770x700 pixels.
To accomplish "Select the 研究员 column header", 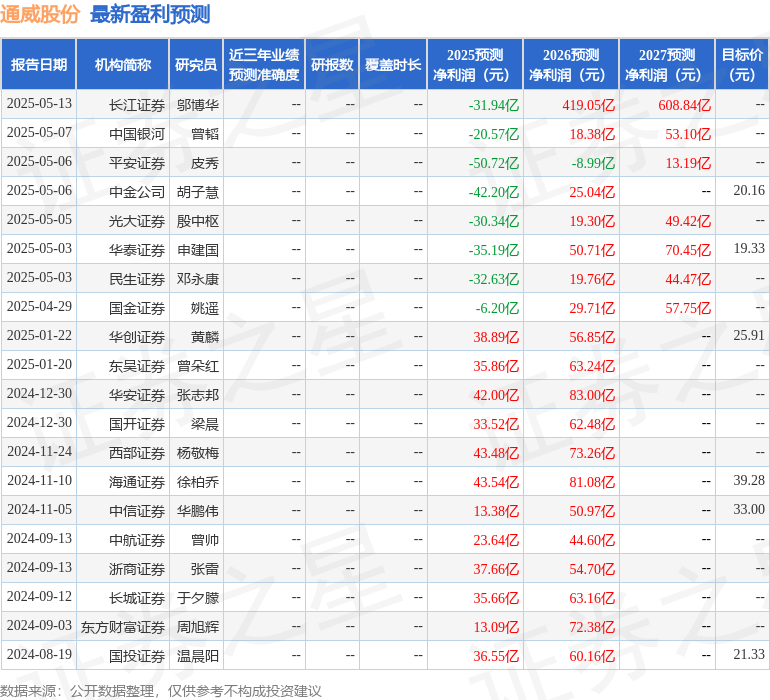I will pyautogui.click(x=195, y=65).
